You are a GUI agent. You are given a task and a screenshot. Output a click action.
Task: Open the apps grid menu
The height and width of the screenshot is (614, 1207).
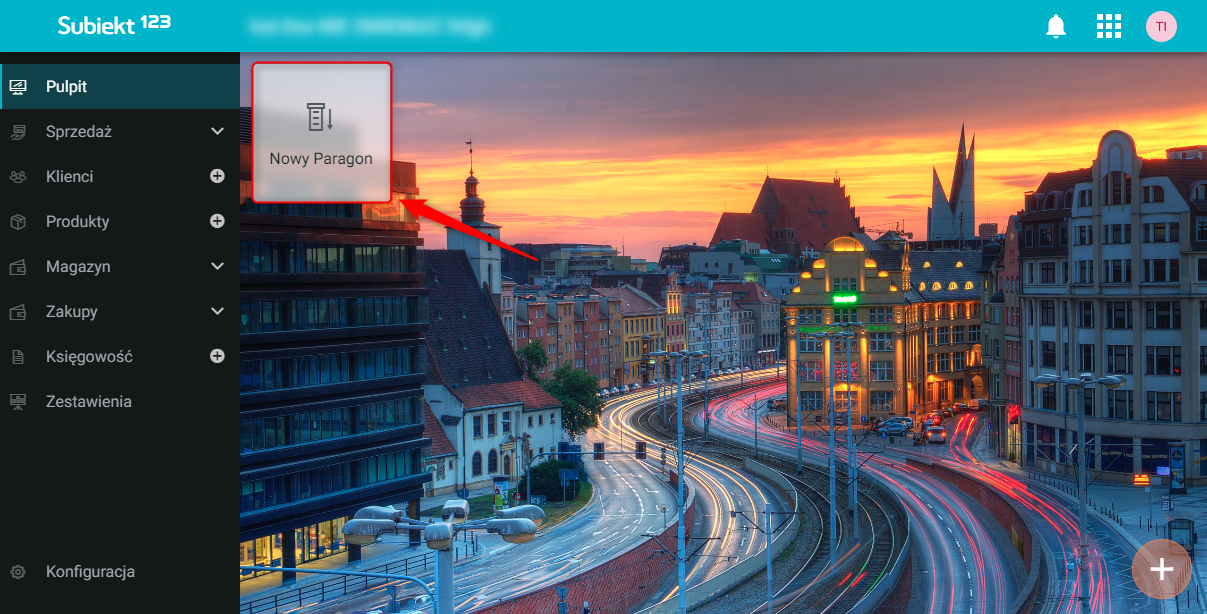[x=1109, y=26]
